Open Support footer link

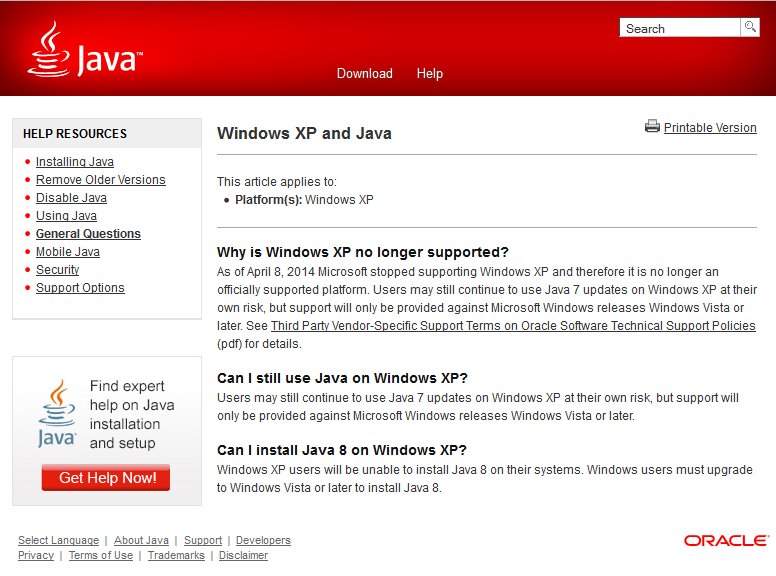[x=203, y=540]
